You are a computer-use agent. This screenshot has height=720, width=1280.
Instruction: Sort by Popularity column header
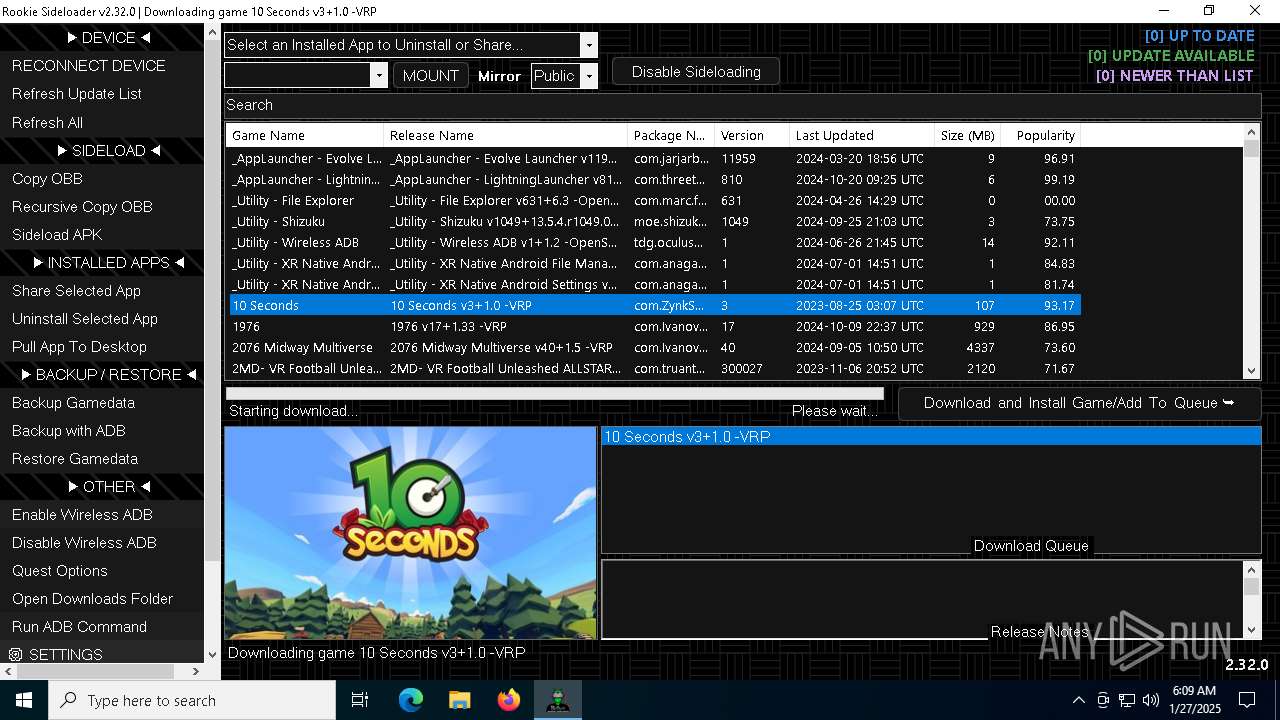coord(1041,135)
